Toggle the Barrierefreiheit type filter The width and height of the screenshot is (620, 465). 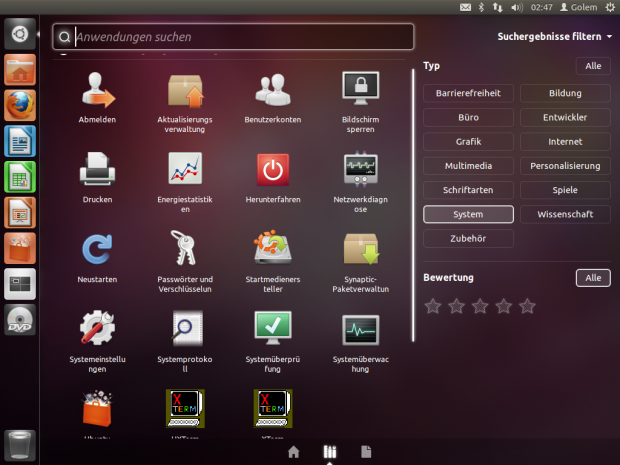[x=468, y=93]
